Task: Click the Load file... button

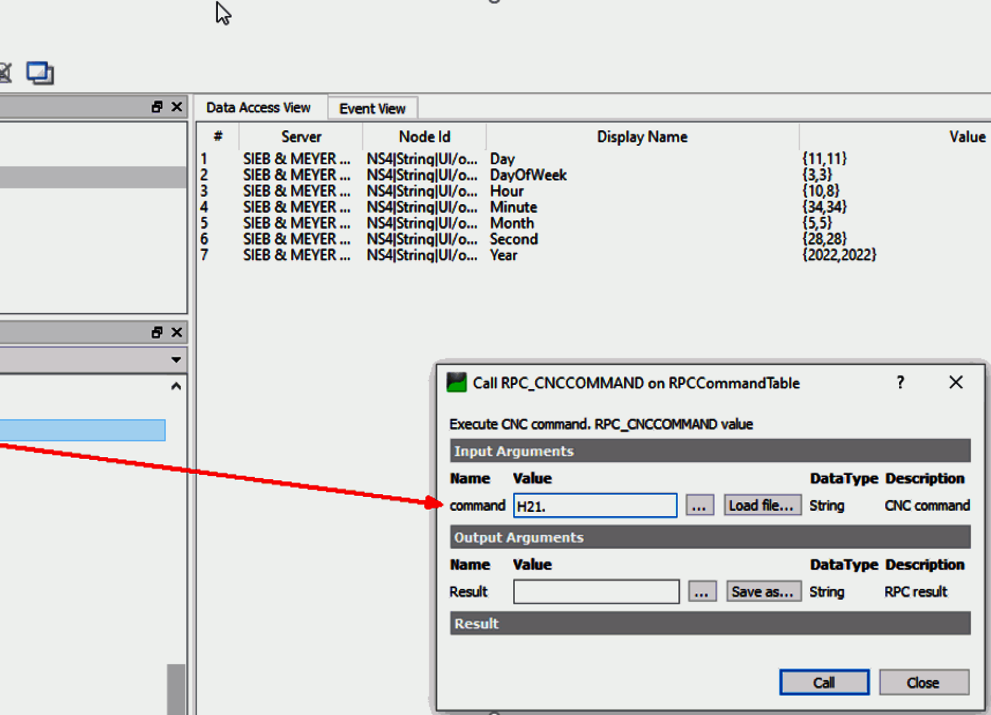Action: 761,506
